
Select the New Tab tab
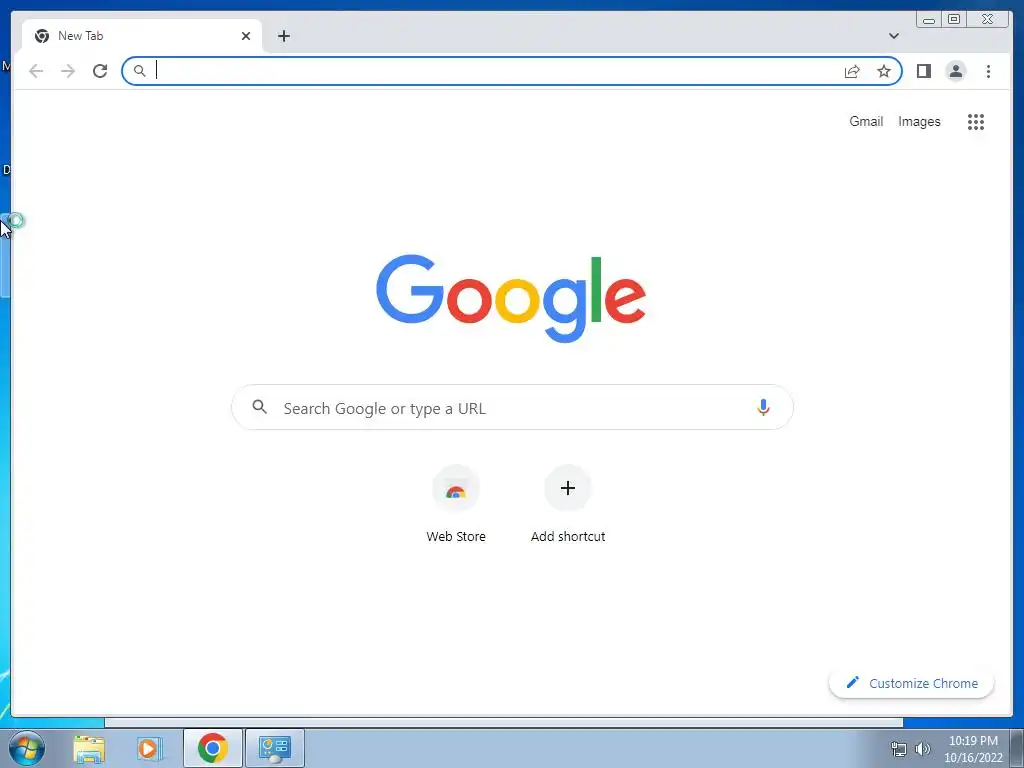click(x=142, y=36)
